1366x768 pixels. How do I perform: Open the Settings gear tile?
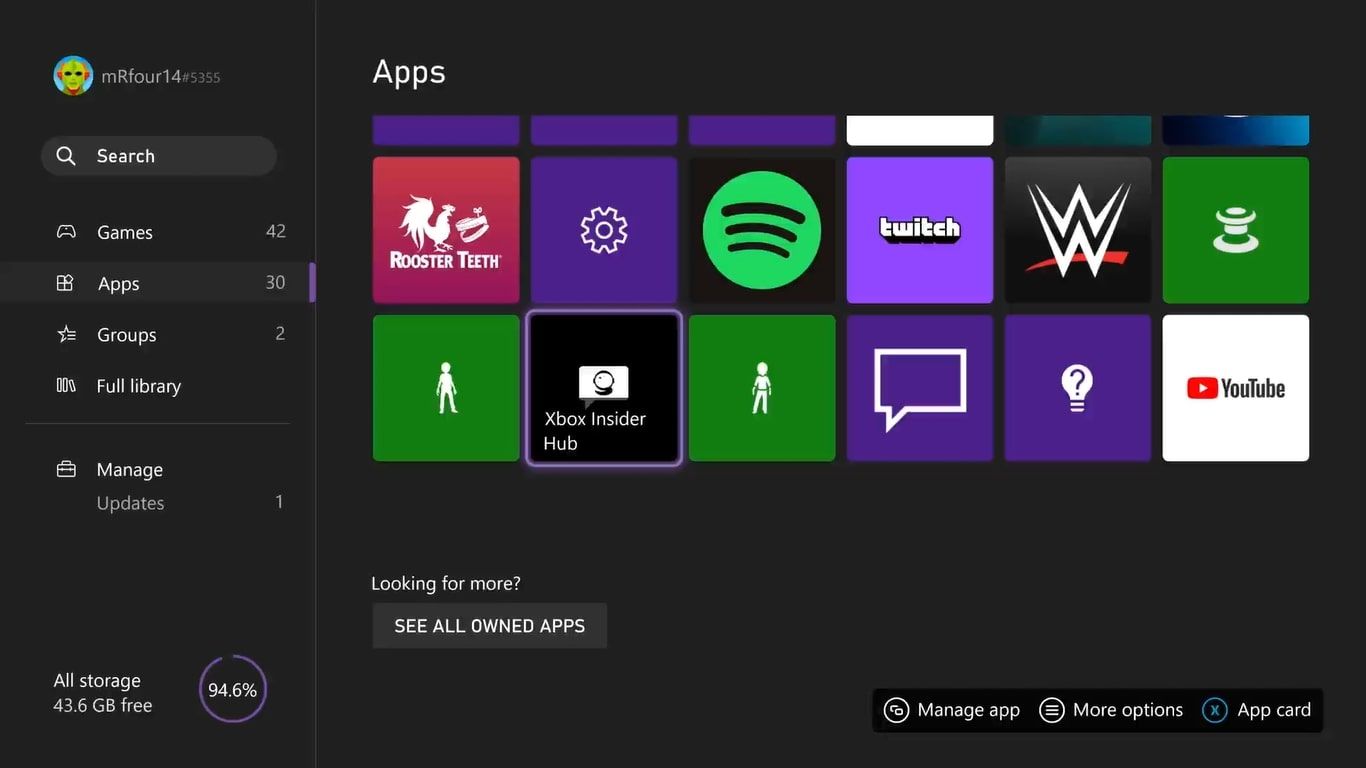point(604,230)
